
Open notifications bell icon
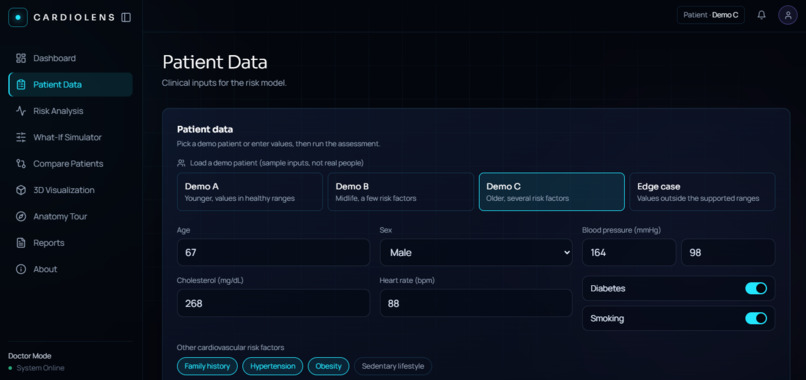point(761,15)
